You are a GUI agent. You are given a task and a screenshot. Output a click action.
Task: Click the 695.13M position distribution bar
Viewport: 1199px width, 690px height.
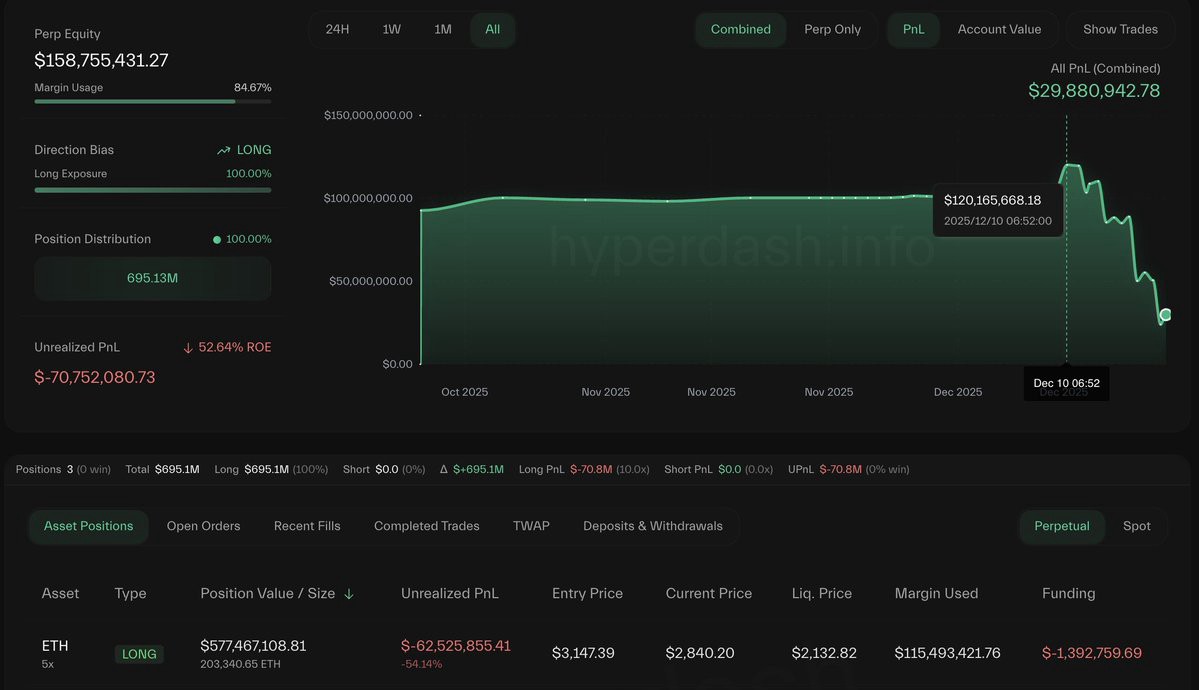[153, 278]
